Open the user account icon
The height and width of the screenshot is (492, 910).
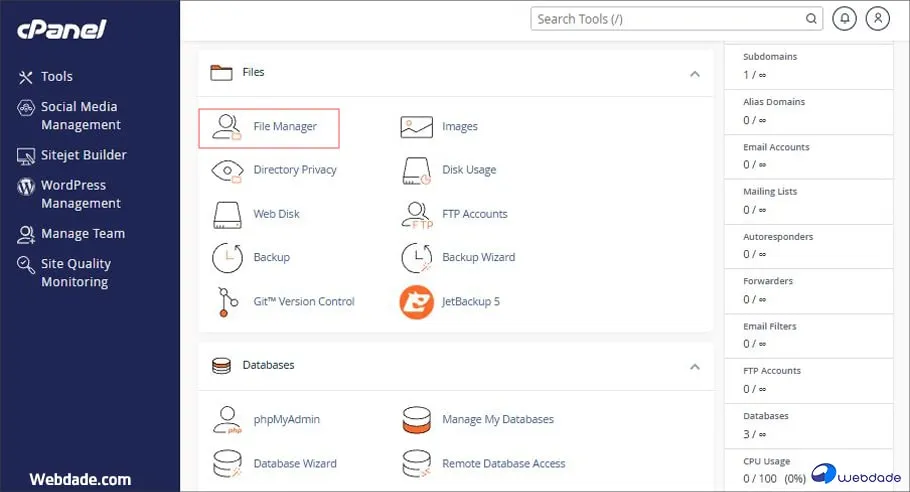pos(877,18)
